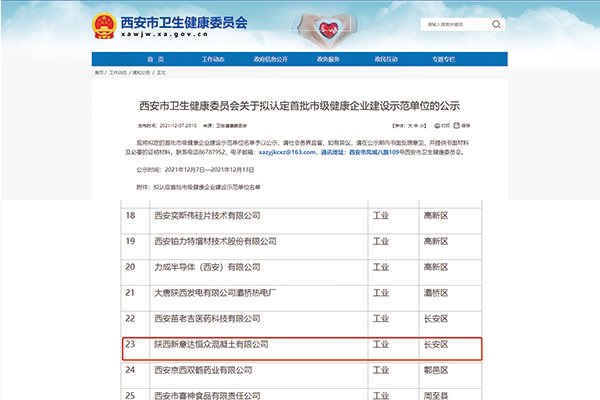The height and width of the screenshot is (400, 600).
Task: Click the 附件 attachment title line
Action: coord(198,188)
